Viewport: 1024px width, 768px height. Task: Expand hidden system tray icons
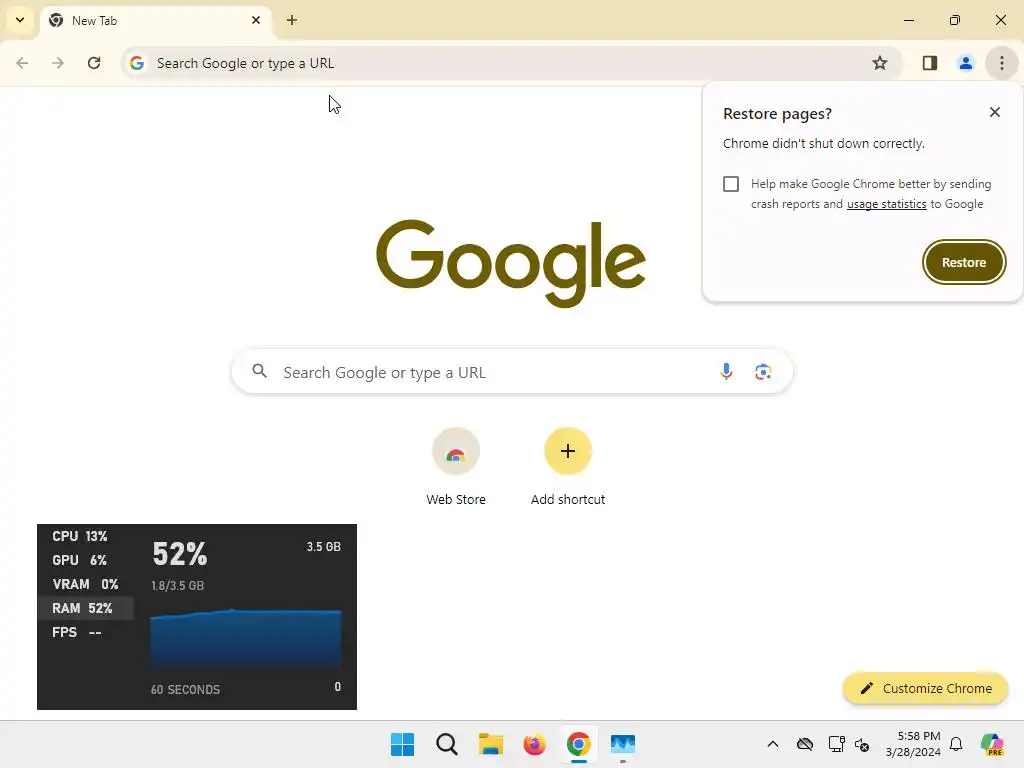(773, 744)
